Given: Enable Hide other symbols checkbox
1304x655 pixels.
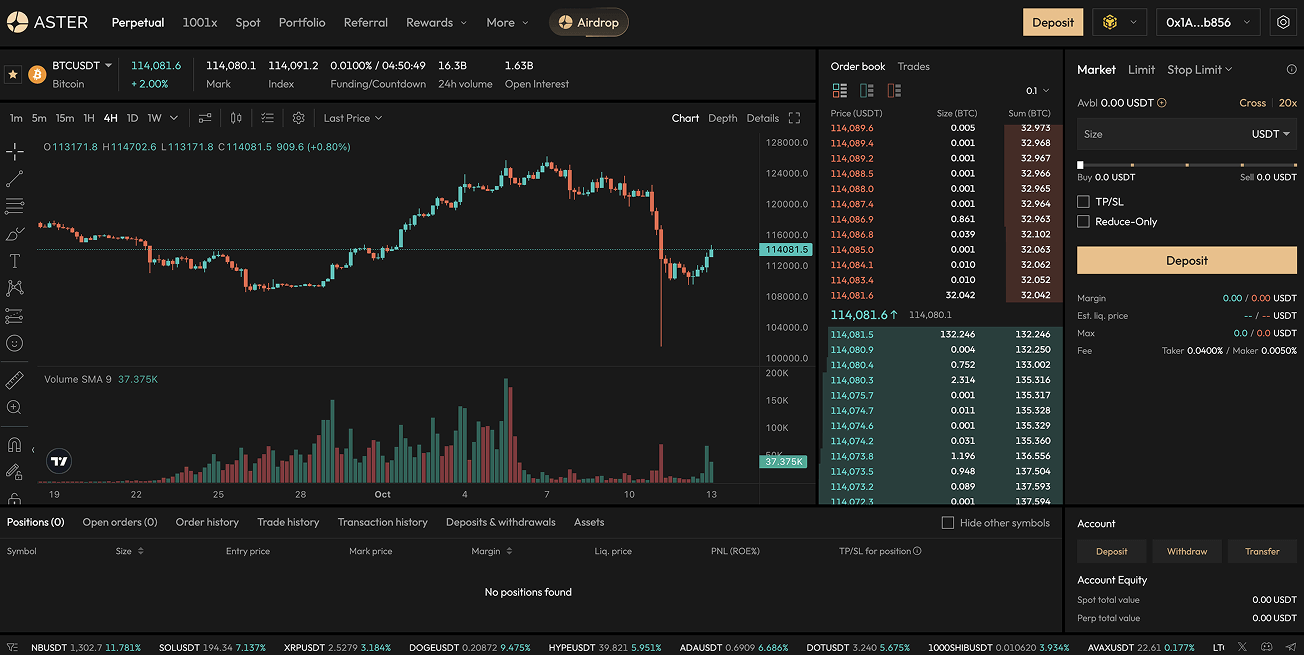Looking at the screenshot, I should pyautogui.click(x=947, y=522).
